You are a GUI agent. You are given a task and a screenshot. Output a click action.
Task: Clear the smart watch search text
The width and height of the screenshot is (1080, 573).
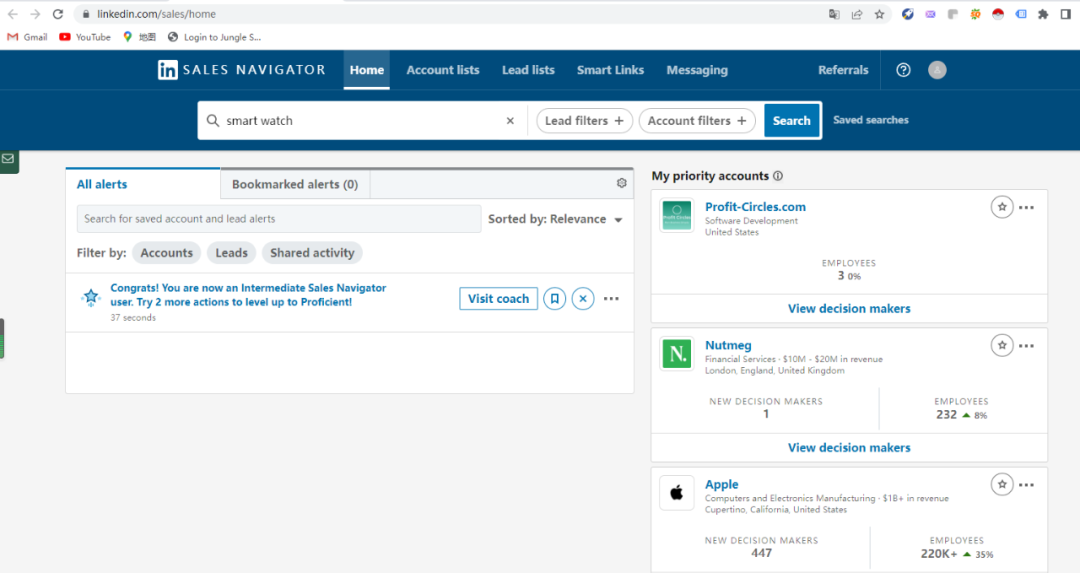510,121
